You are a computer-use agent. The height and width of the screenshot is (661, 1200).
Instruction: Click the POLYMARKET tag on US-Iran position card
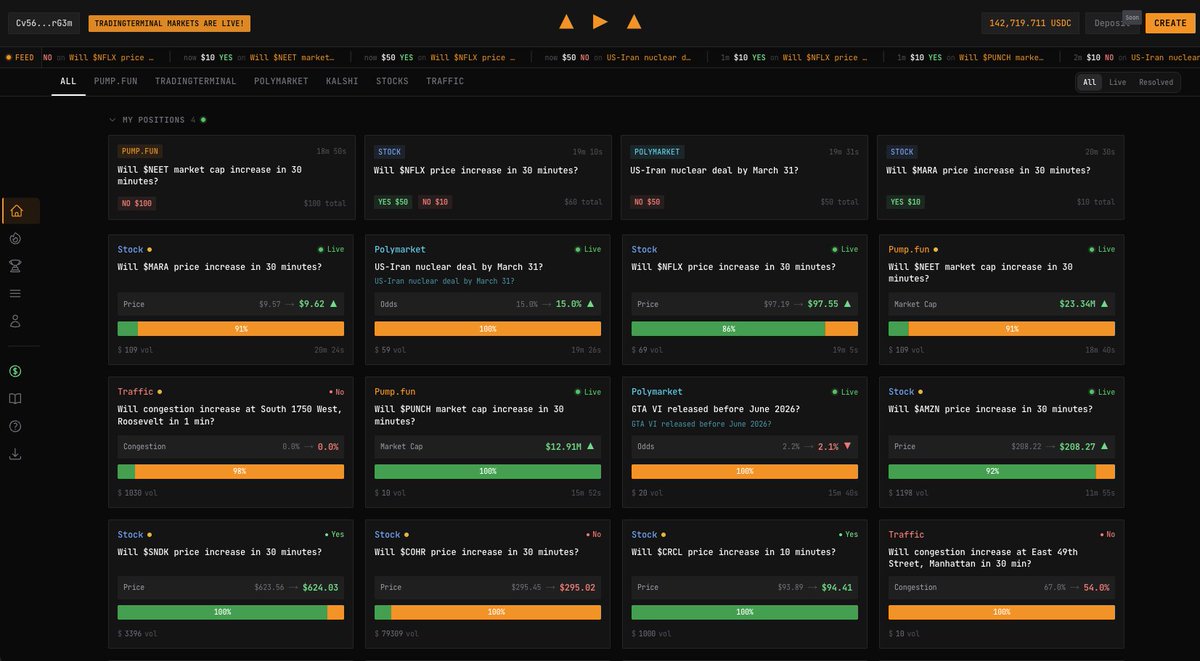657,152
